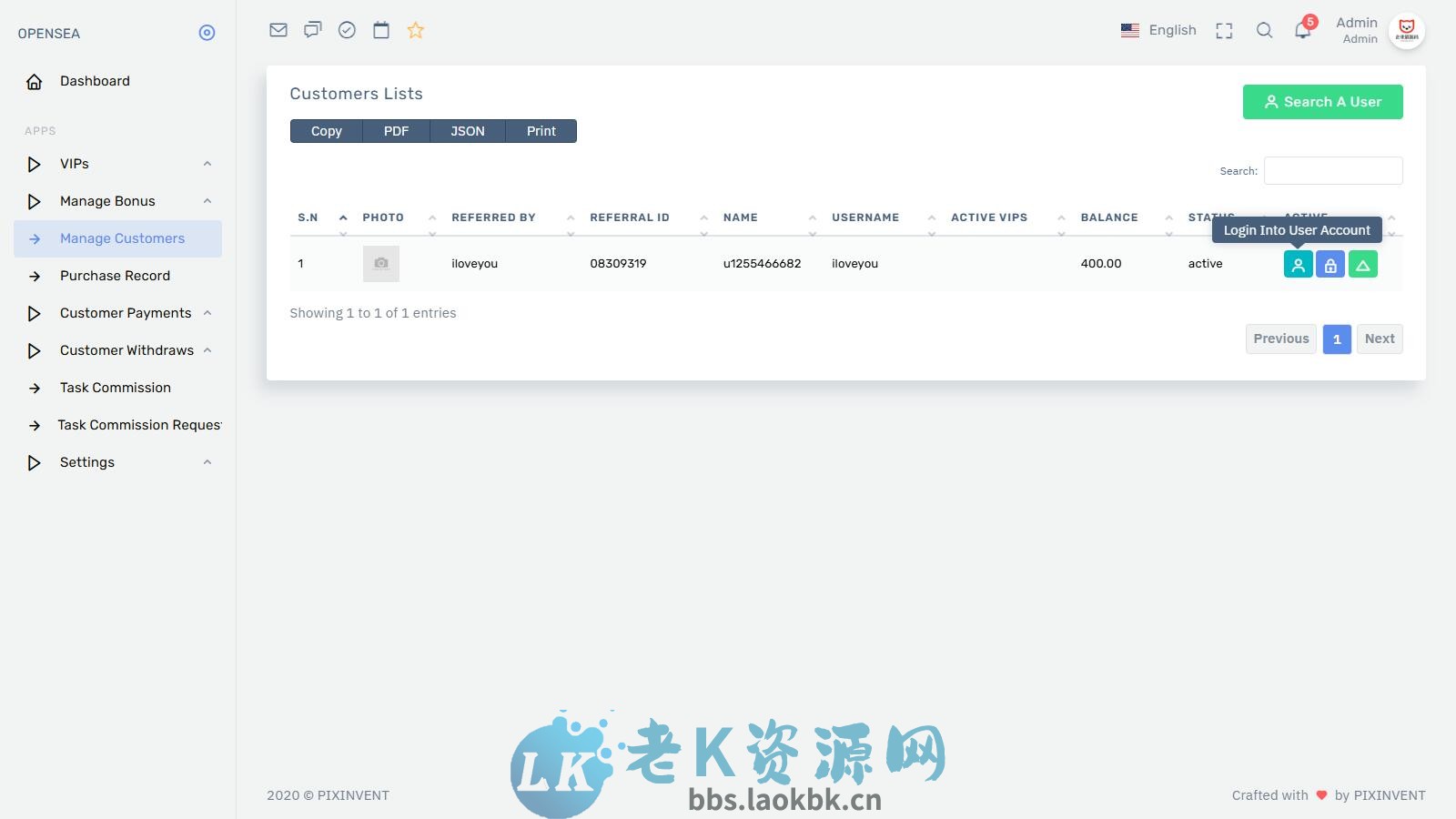Click the Search A User button
This screenshot has height=819, width=1456.
click(1322, 101)
